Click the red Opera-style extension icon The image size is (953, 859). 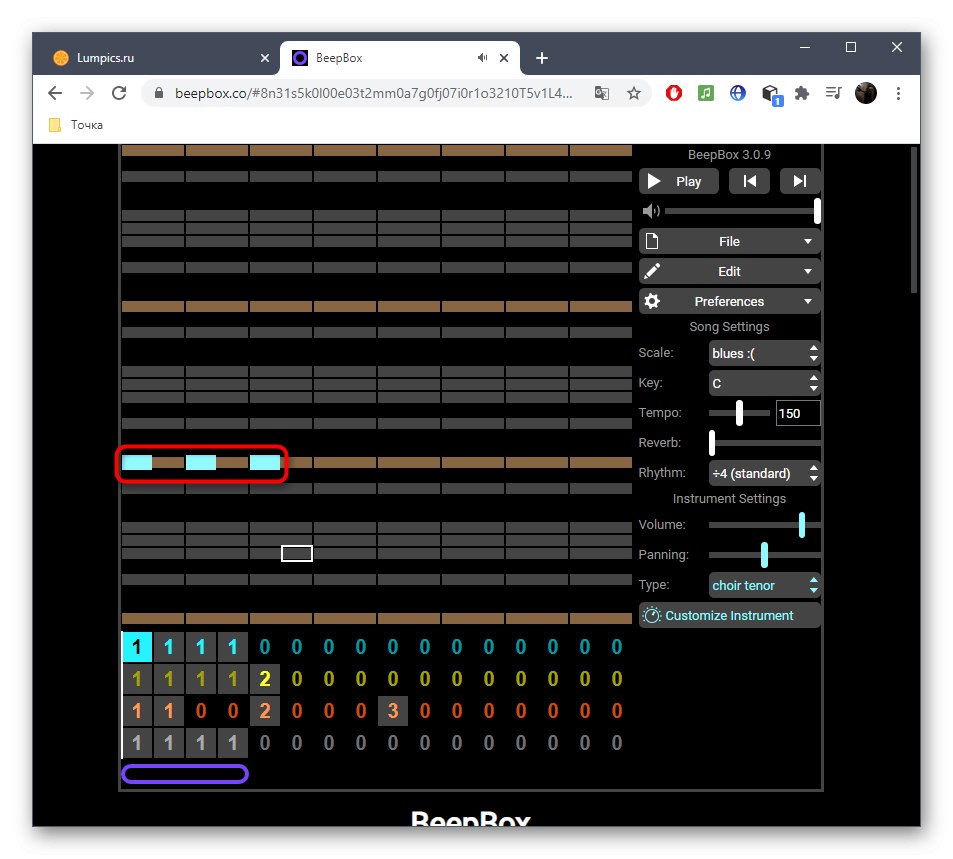coord(673,93)
